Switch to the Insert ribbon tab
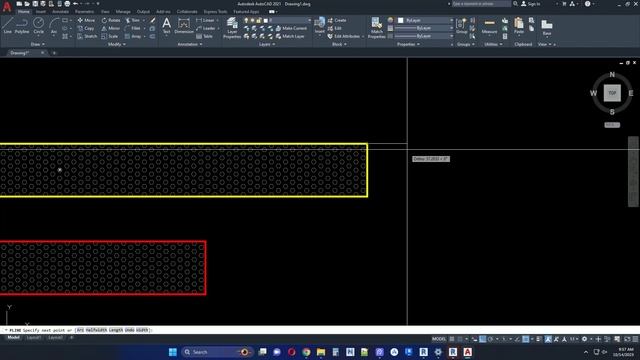Screen dimensions: 640x360 tap(41, 11)
